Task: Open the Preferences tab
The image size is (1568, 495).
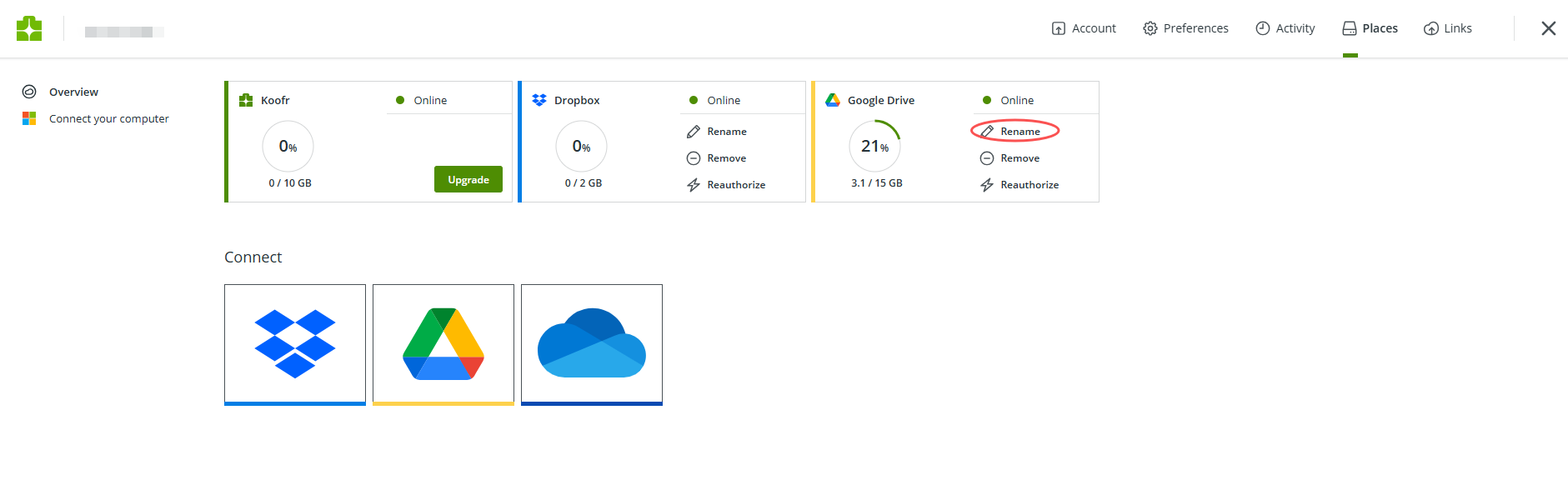Action: coord(1185,28)
